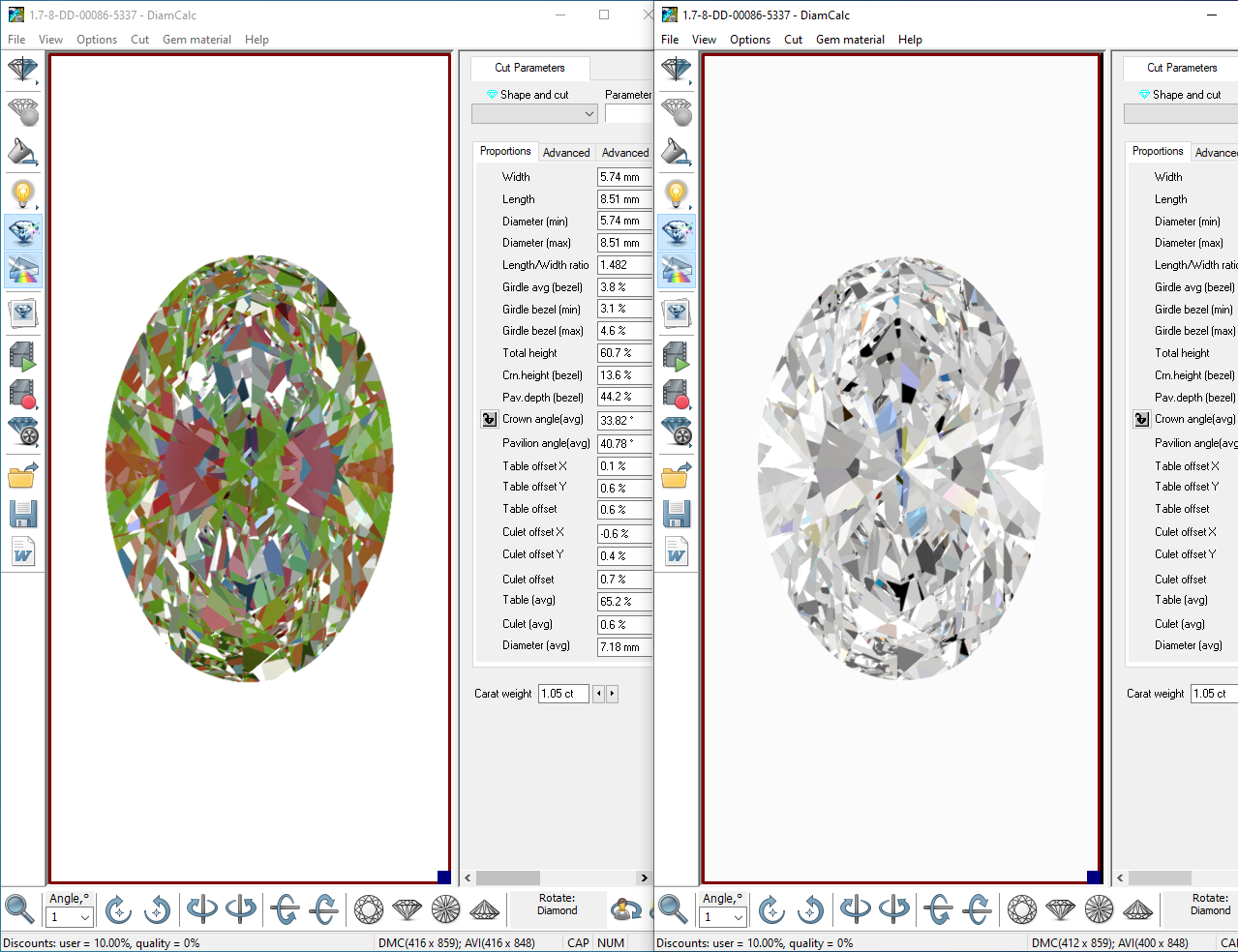Click carat weight field in left window
Viewport: 1238px width, 952px height.
(x=563, y=694)
